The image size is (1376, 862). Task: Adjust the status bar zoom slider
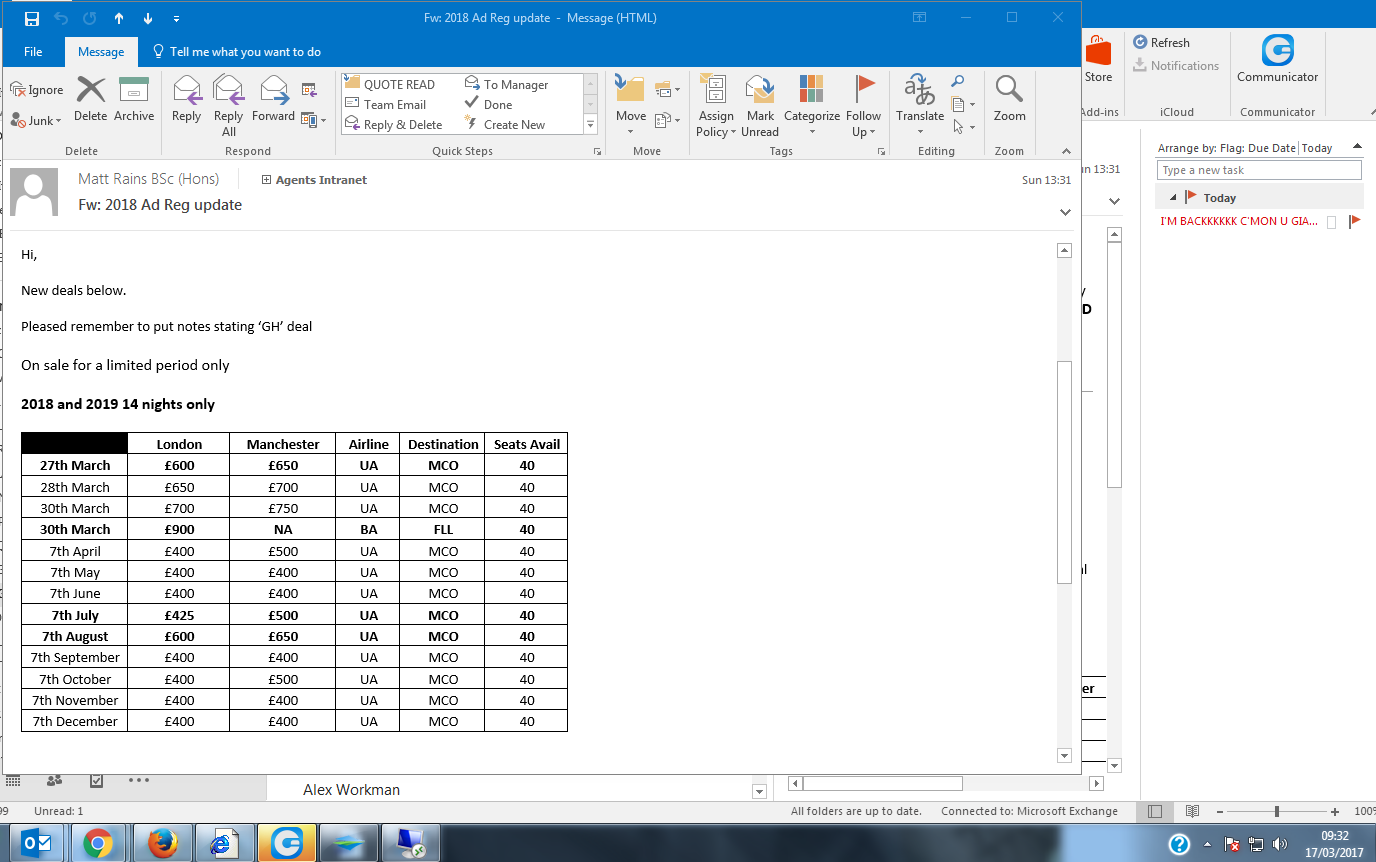[x=1277, y=811]
